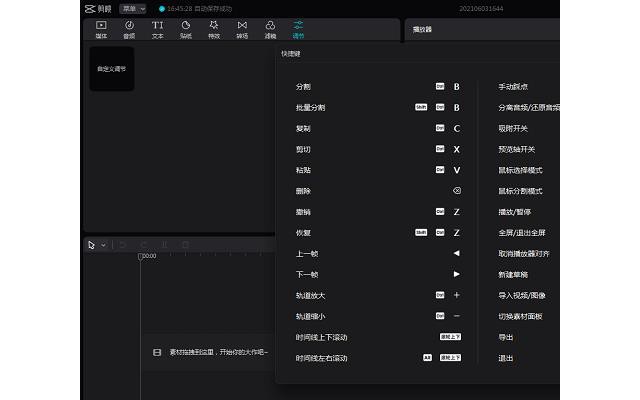Switch to the 特效 effects tab
640x400 pixels.
(x=214, y=30)
